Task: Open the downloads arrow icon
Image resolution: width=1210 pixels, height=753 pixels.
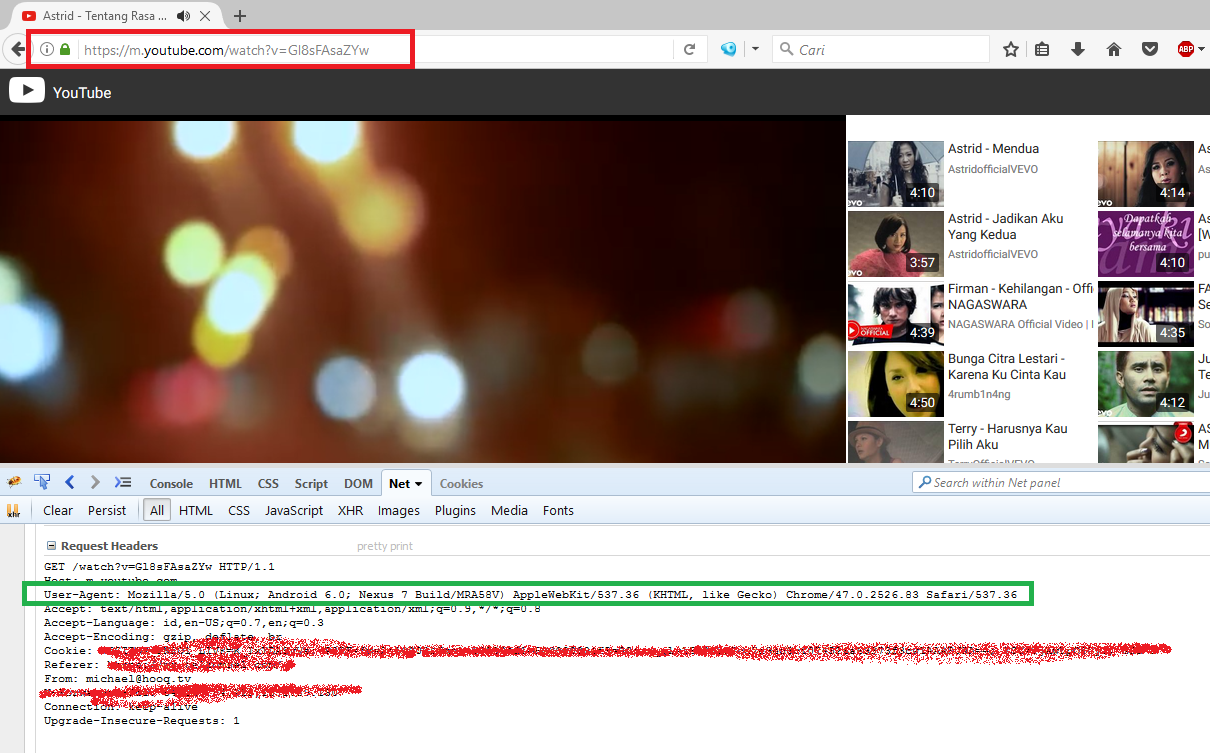Action: pos(1078,49)
